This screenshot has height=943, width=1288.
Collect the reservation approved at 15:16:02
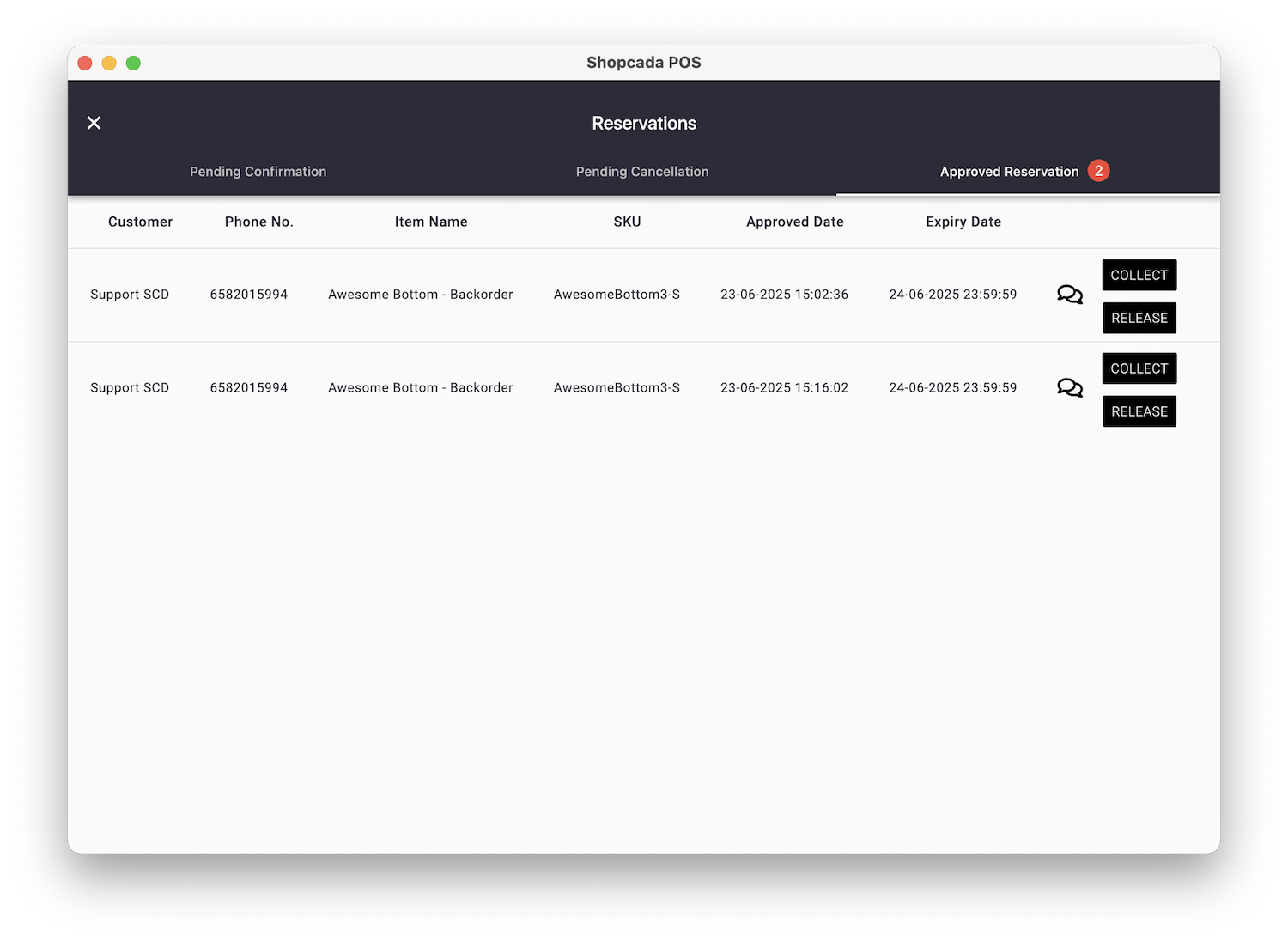coord(1139,368)
